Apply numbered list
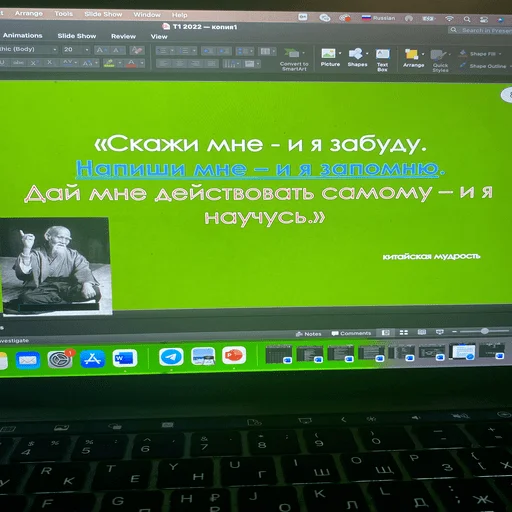 pos(184,51)
